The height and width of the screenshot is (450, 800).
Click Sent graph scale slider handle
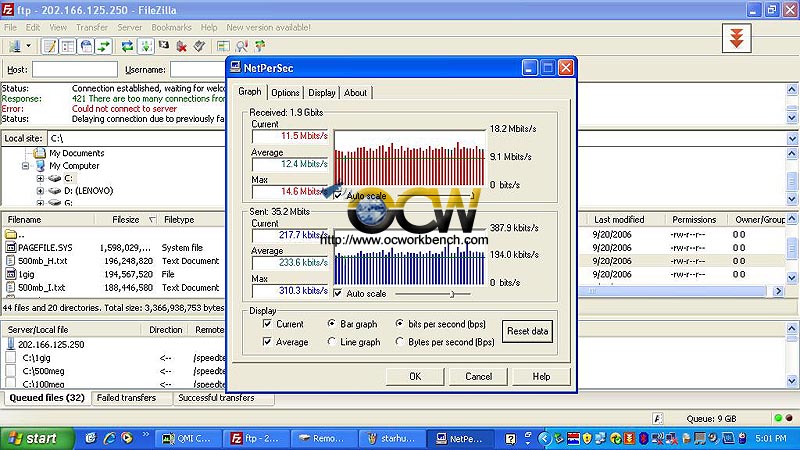452,294
